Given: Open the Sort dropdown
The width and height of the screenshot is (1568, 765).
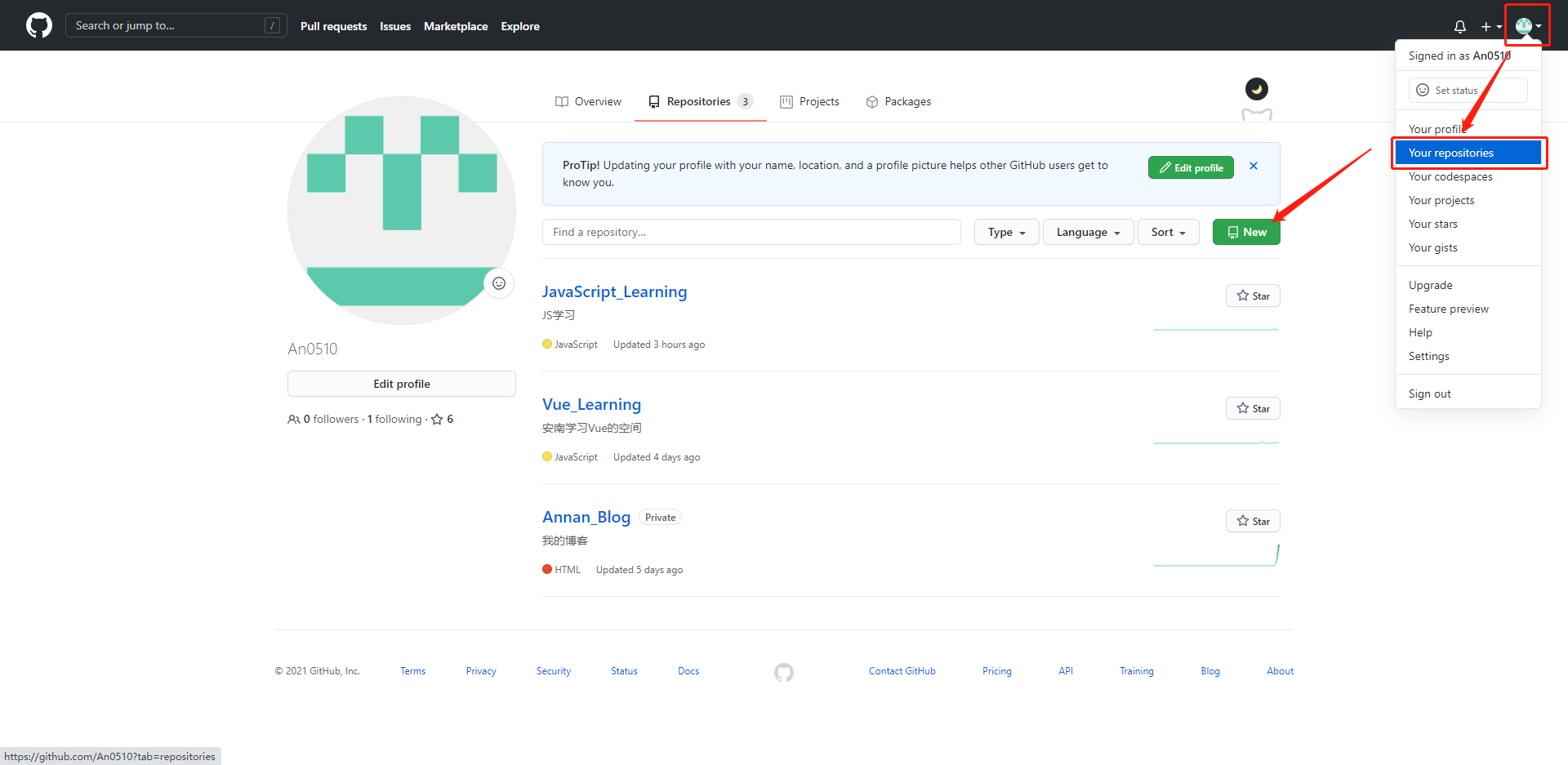Looking at the screenshot, I should (1168, 232).
